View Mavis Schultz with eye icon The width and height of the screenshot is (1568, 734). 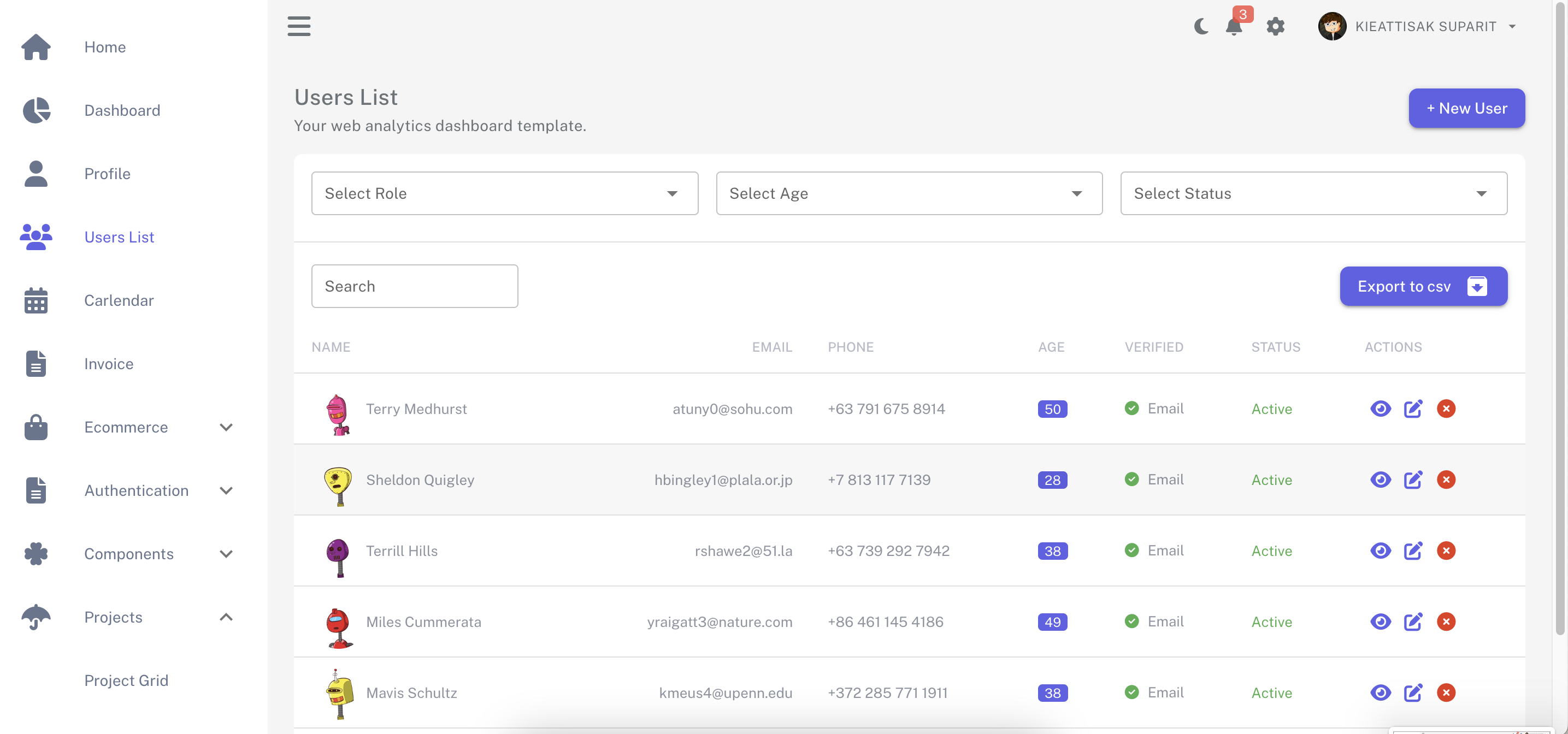(1381, 692)
